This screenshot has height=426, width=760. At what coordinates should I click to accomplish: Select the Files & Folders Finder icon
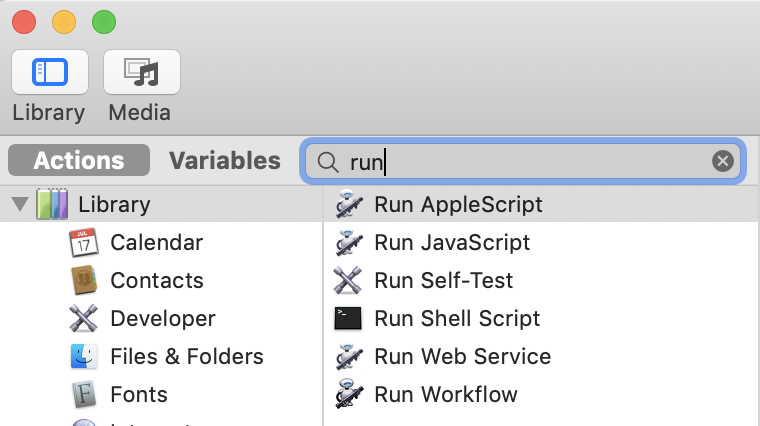[84, 356]
